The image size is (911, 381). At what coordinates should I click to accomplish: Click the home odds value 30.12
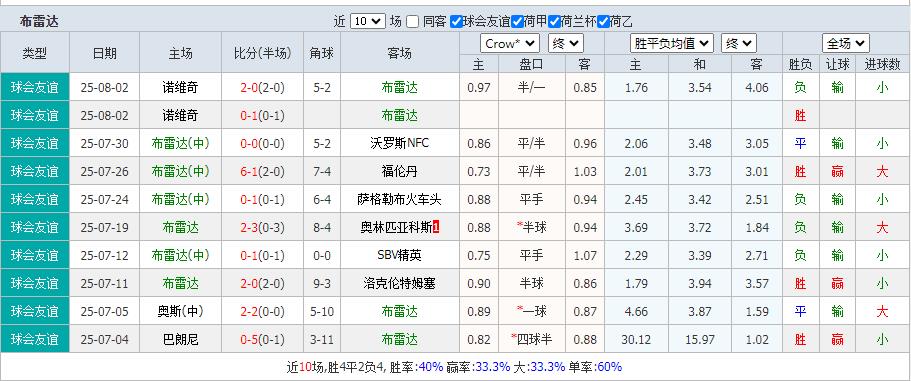click(x=636, y=339)
